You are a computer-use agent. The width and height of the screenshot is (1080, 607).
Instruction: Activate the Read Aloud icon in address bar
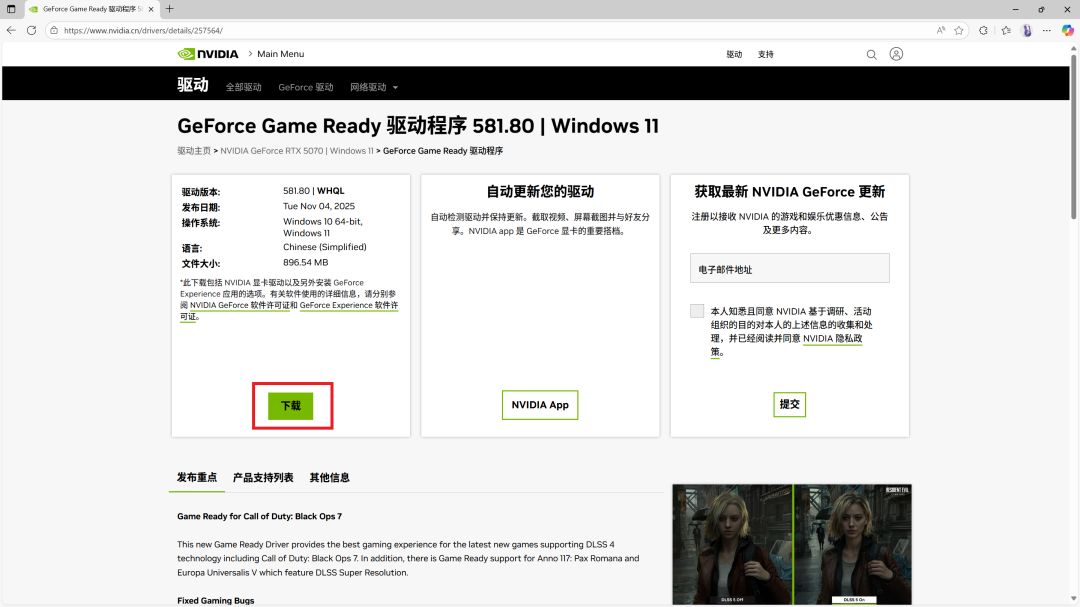pos(941,30)
